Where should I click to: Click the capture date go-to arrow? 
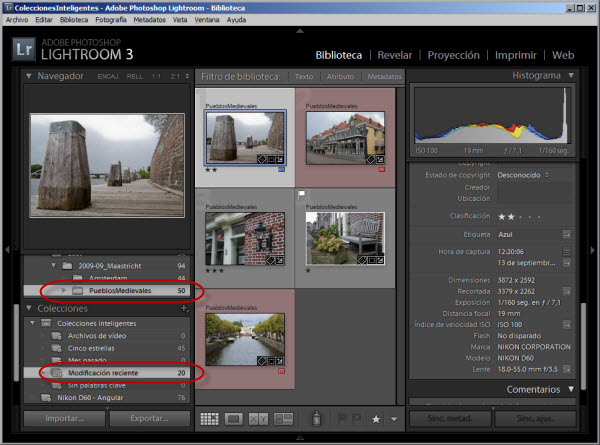[567, 263]
